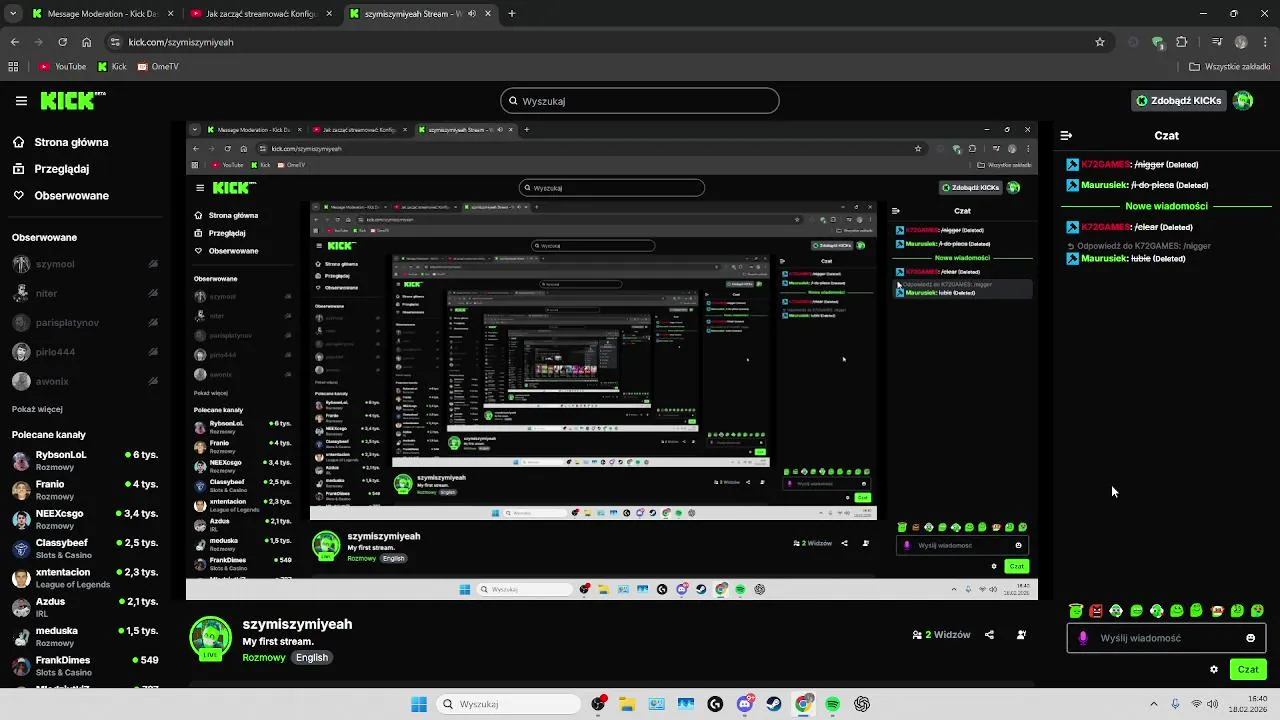The height and width of the screenshot is (720, 1280).
Task: Go to Strona główna in sidebar
Action: pos(60,142)
